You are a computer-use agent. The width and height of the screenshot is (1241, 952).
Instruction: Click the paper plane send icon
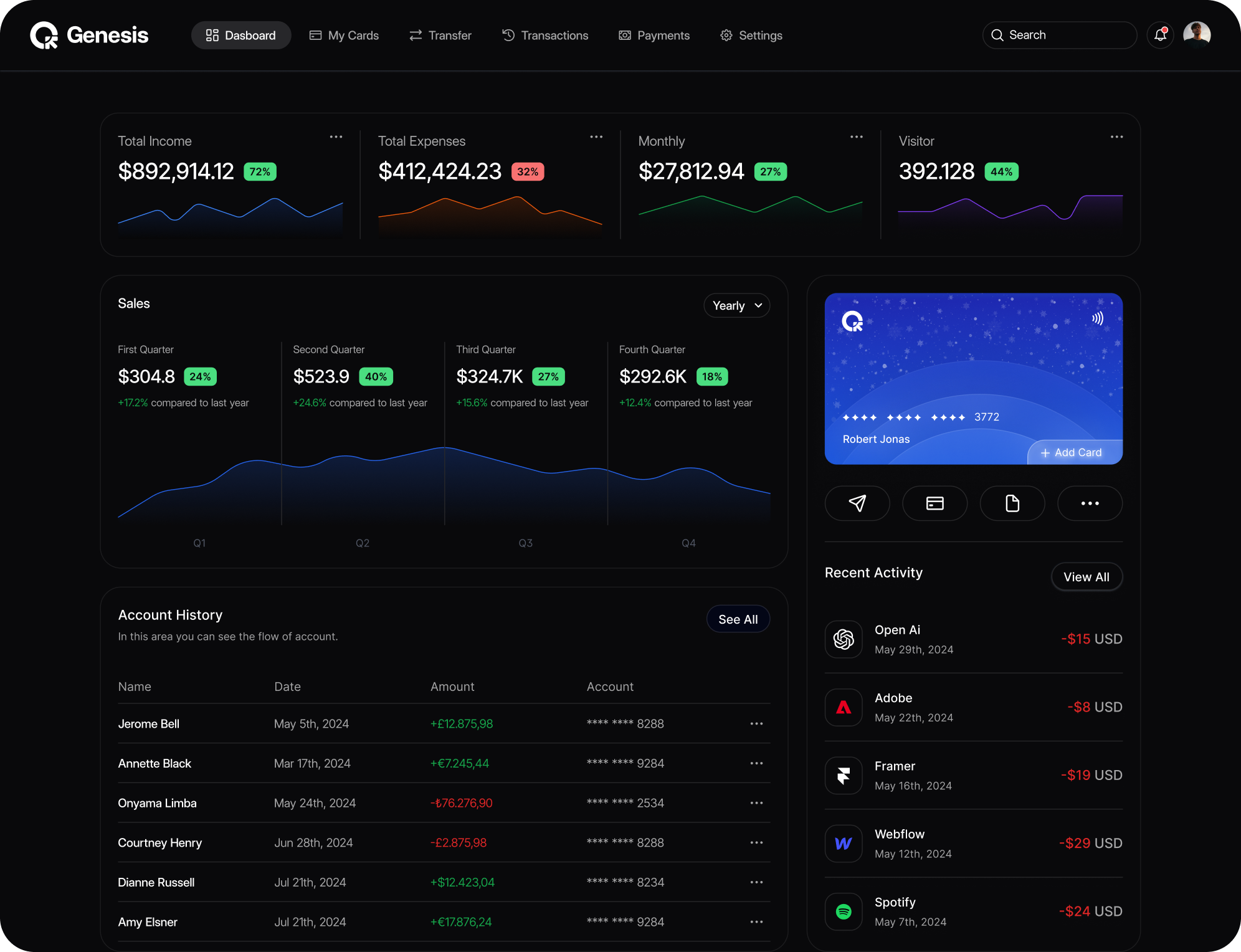click(x=857, y=503)
